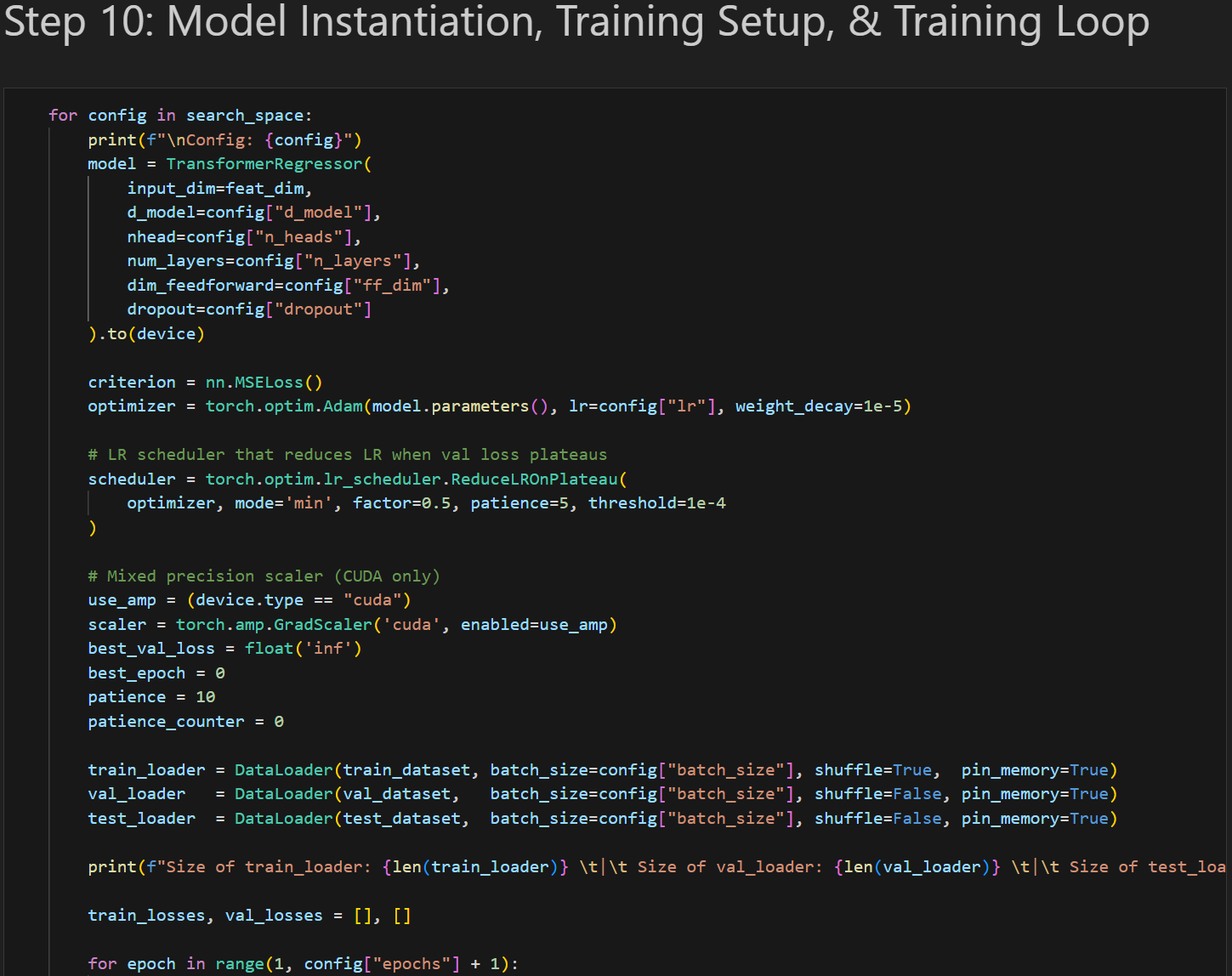Click test_dataset inside the test_loader DataLoader
This screenshot has width=1232, height=976.
click(401, 819)
